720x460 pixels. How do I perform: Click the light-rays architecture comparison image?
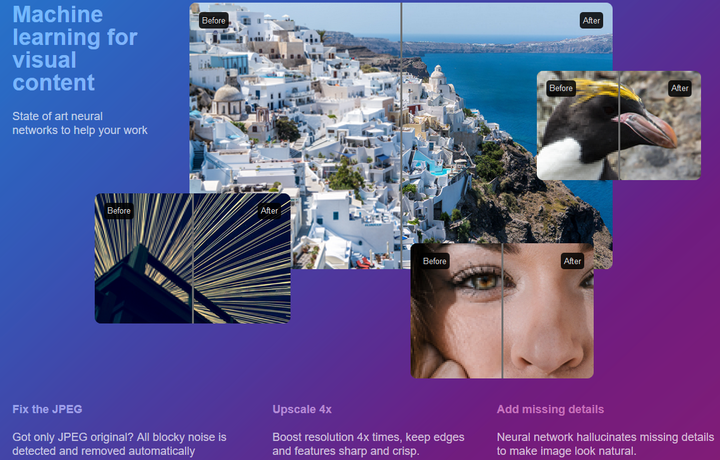pyautogui.click(x=193, y=258)
